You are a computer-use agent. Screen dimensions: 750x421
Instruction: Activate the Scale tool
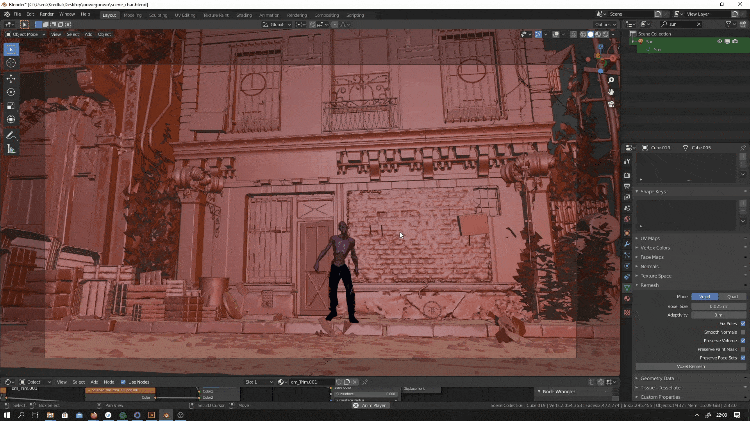(11, 106)
